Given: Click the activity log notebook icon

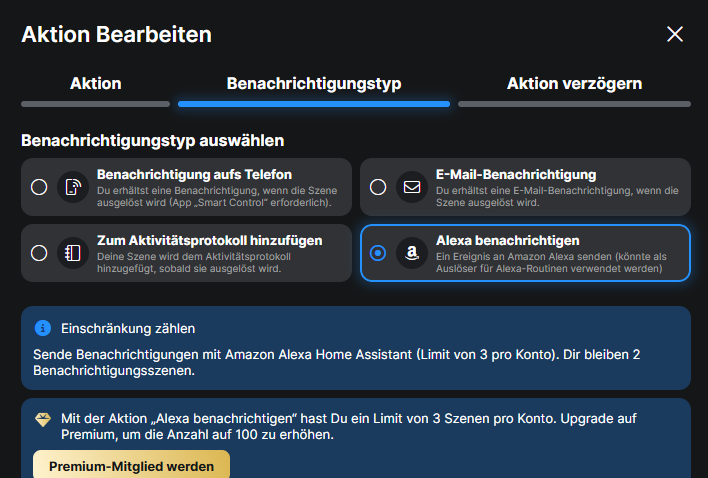Looking at the screenshot, I should coord(73,253).
